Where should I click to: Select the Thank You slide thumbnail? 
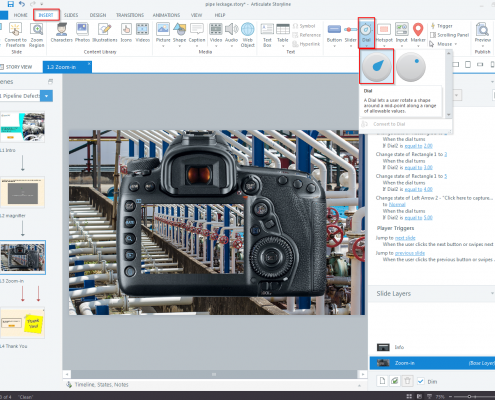22,323
